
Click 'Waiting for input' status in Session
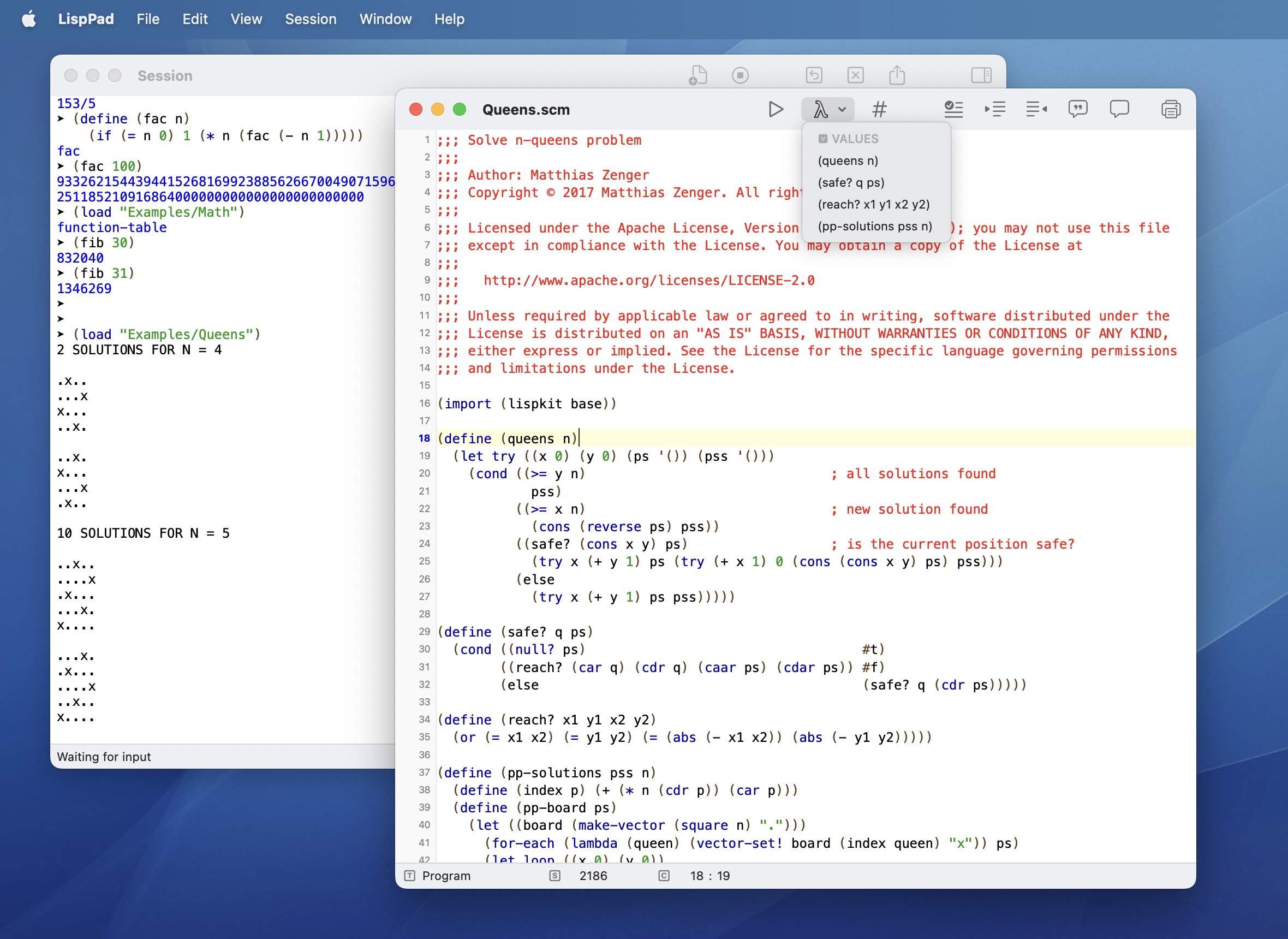click(x=104, y=757)
